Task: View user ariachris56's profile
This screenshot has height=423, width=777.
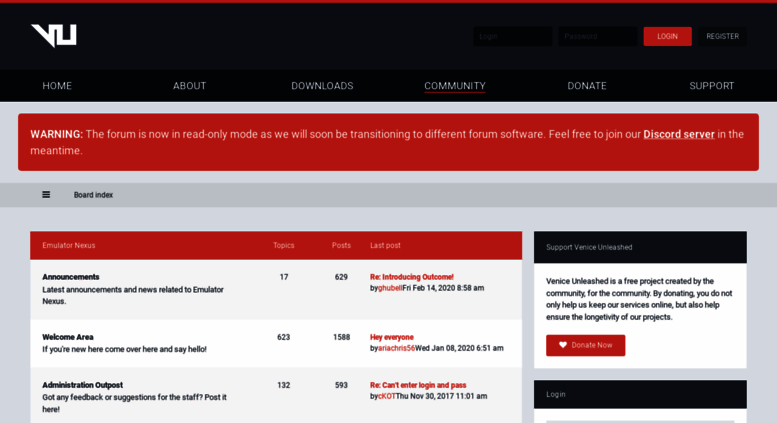Action: click(x=396, y=348)
